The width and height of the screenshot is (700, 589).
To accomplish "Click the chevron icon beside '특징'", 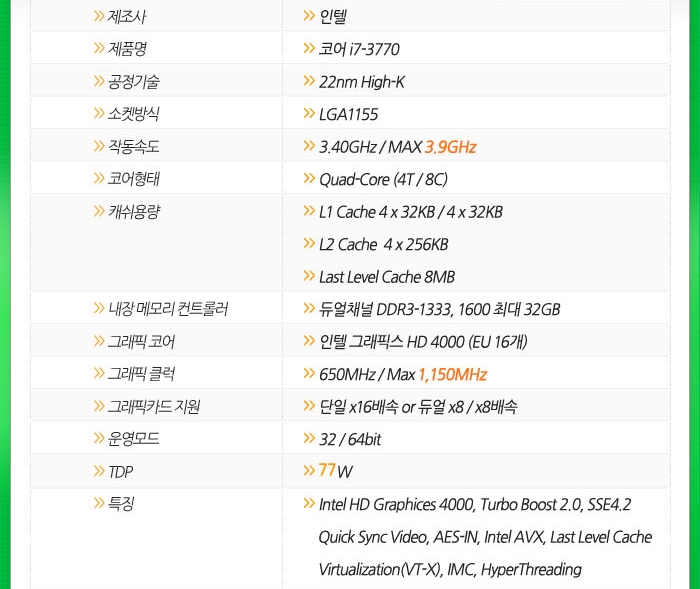I will [x=99, y=503].
